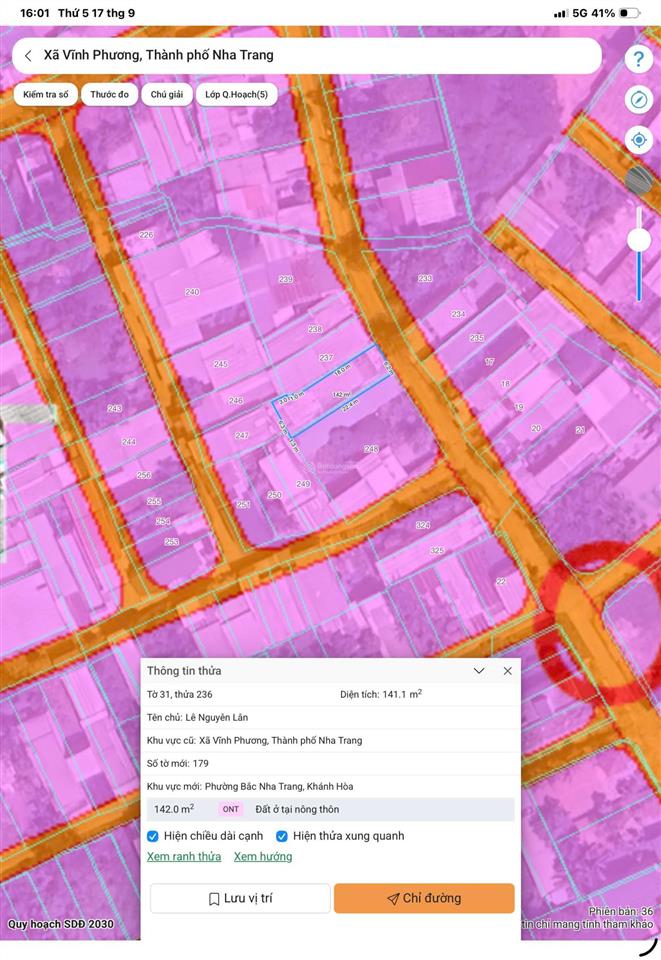Tap the gray satellite layer thumbnail
The width and height of the screenshot is (661, 960).
pos(638,180)
